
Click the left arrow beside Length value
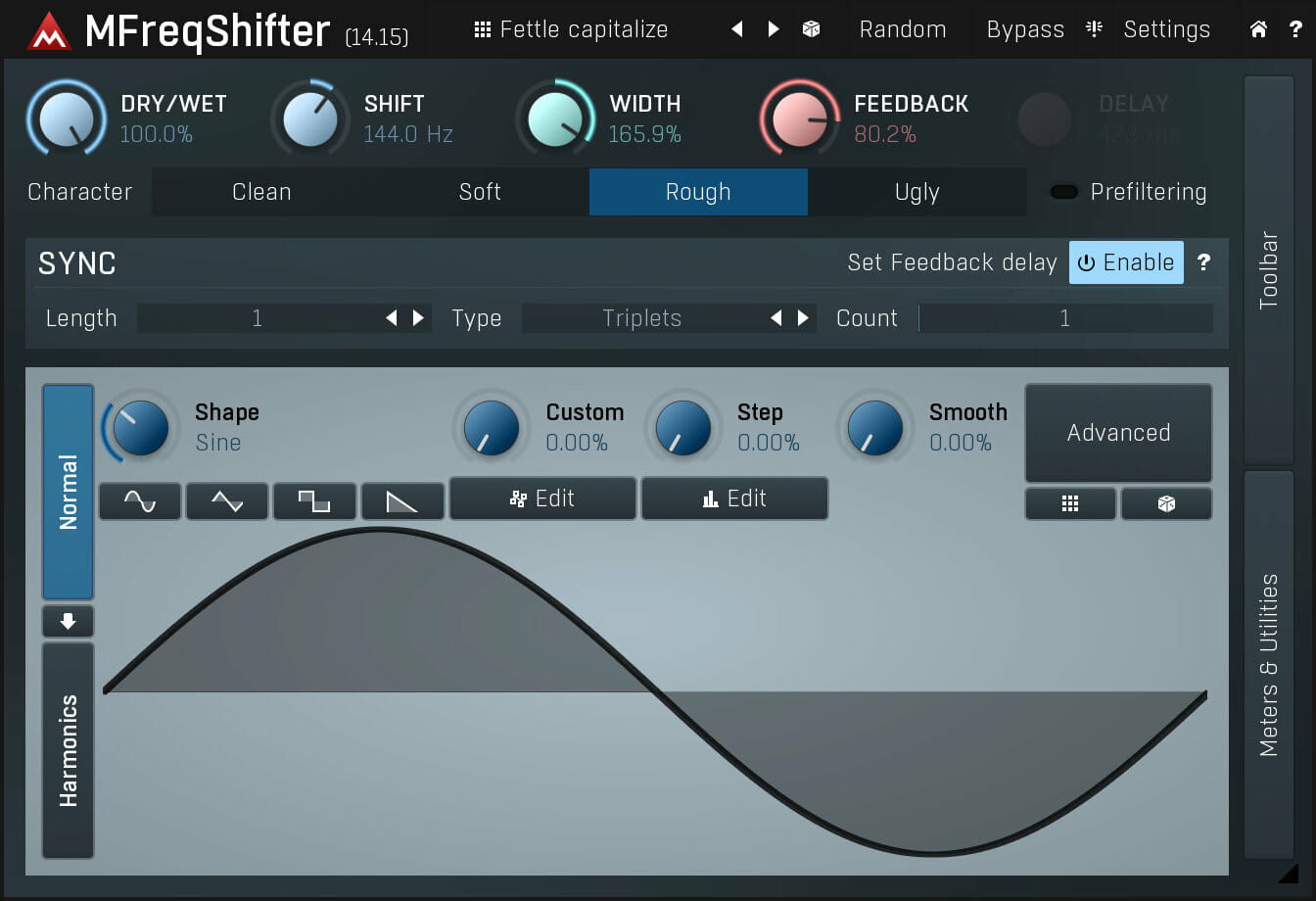pyautogui.click(x=390, y=317)
